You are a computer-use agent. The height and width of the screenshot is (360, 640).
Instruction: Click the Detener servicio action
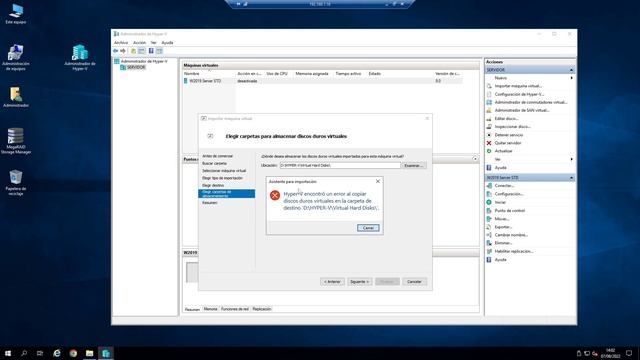coord(509,135)
